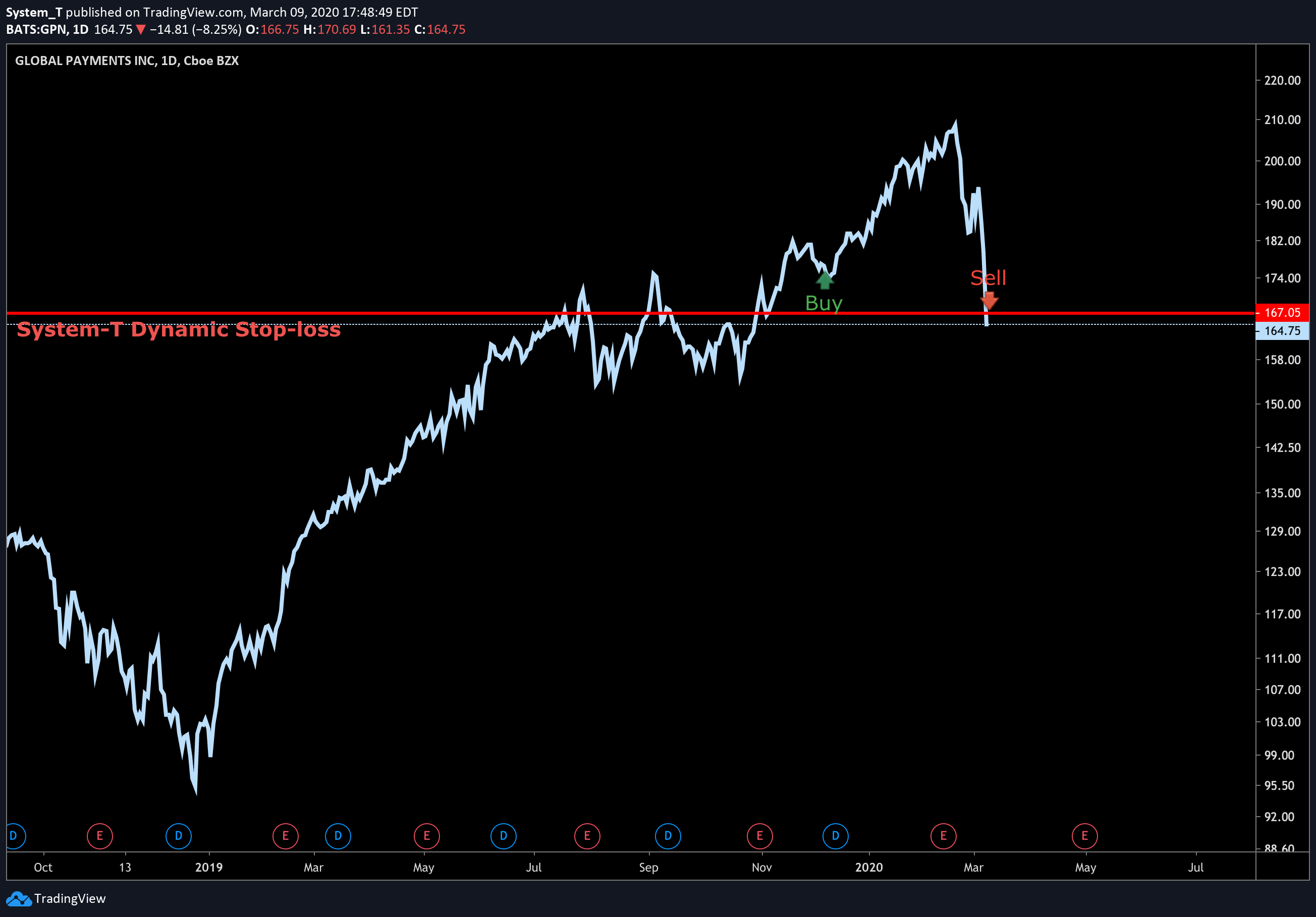The width and height of the screenshot is (1316, 917).
Task: Click the '13' date axis label
Action: click(x=125, y=867)
